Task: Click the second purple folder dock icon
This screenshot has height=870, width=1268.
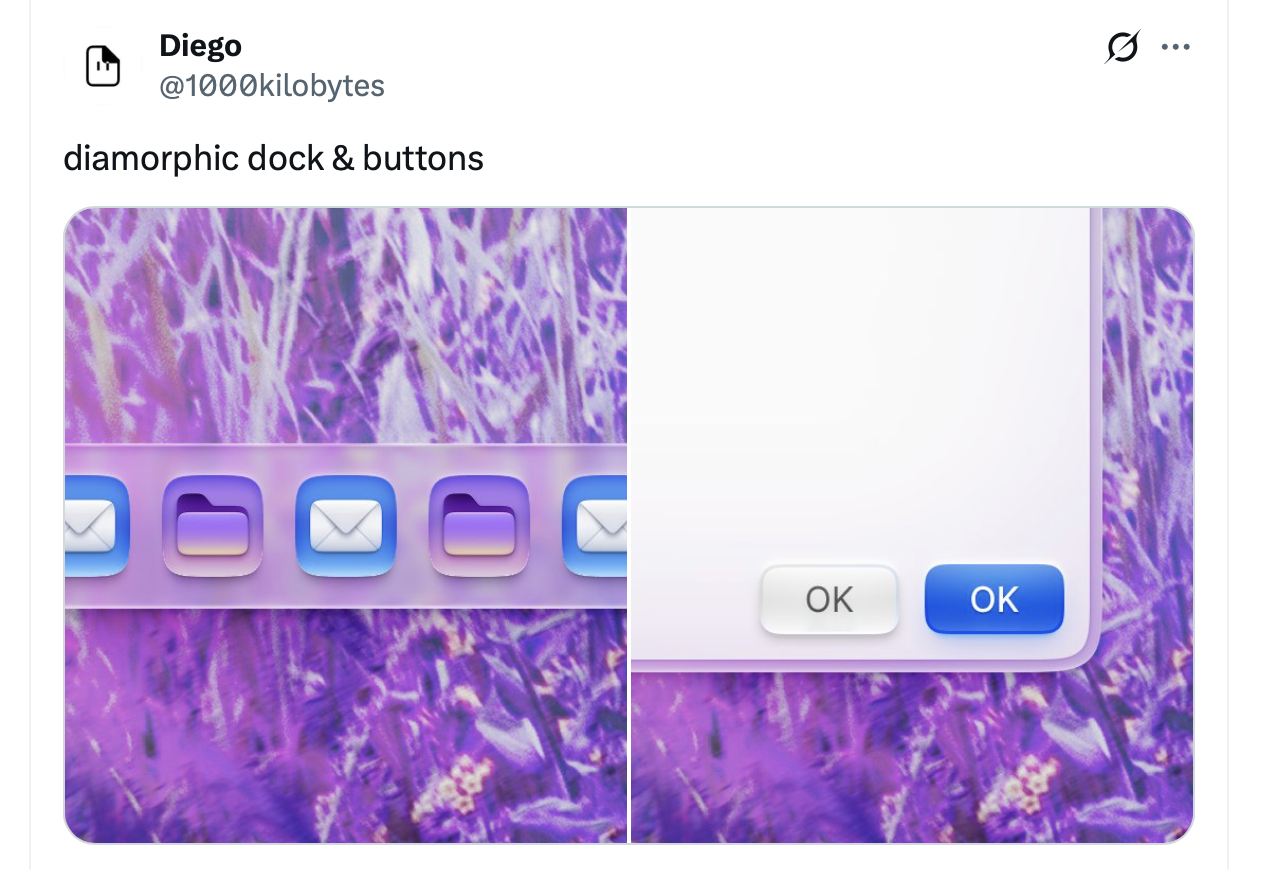Action: (479, 526)
